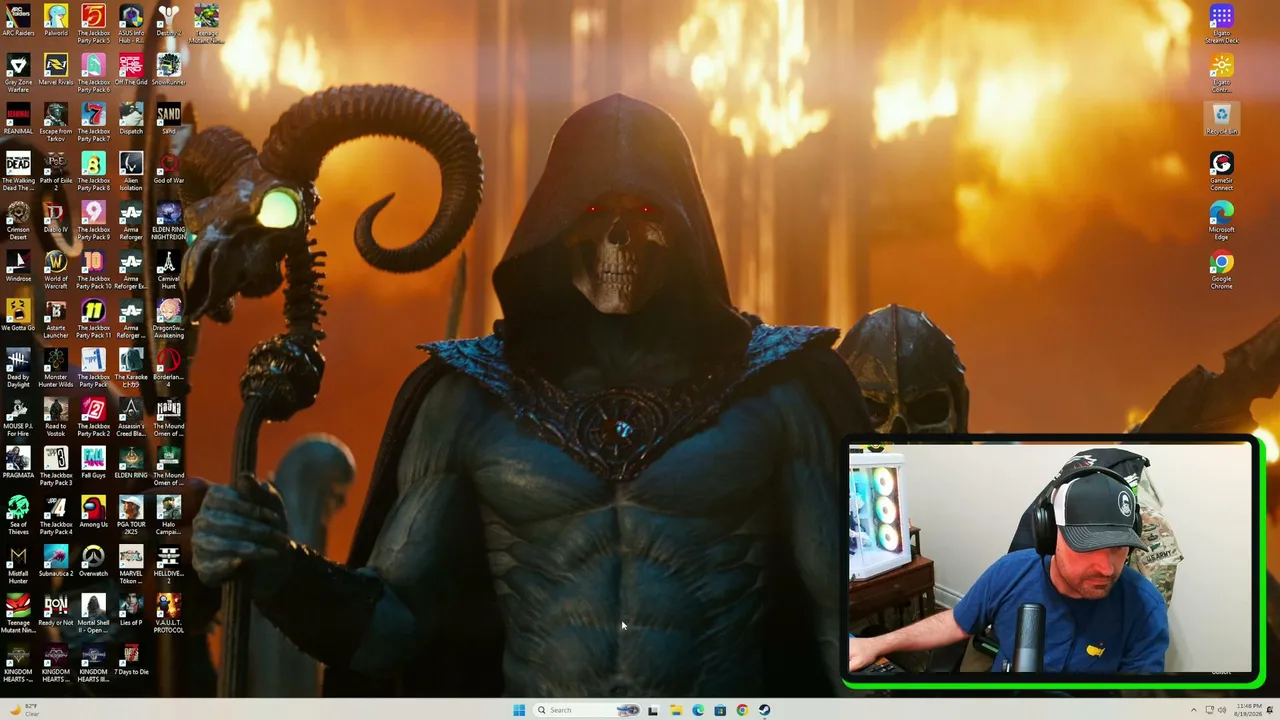Select the Elgato Stream Deck icon
1280x720 pixels.
(x=1221, y=24)
